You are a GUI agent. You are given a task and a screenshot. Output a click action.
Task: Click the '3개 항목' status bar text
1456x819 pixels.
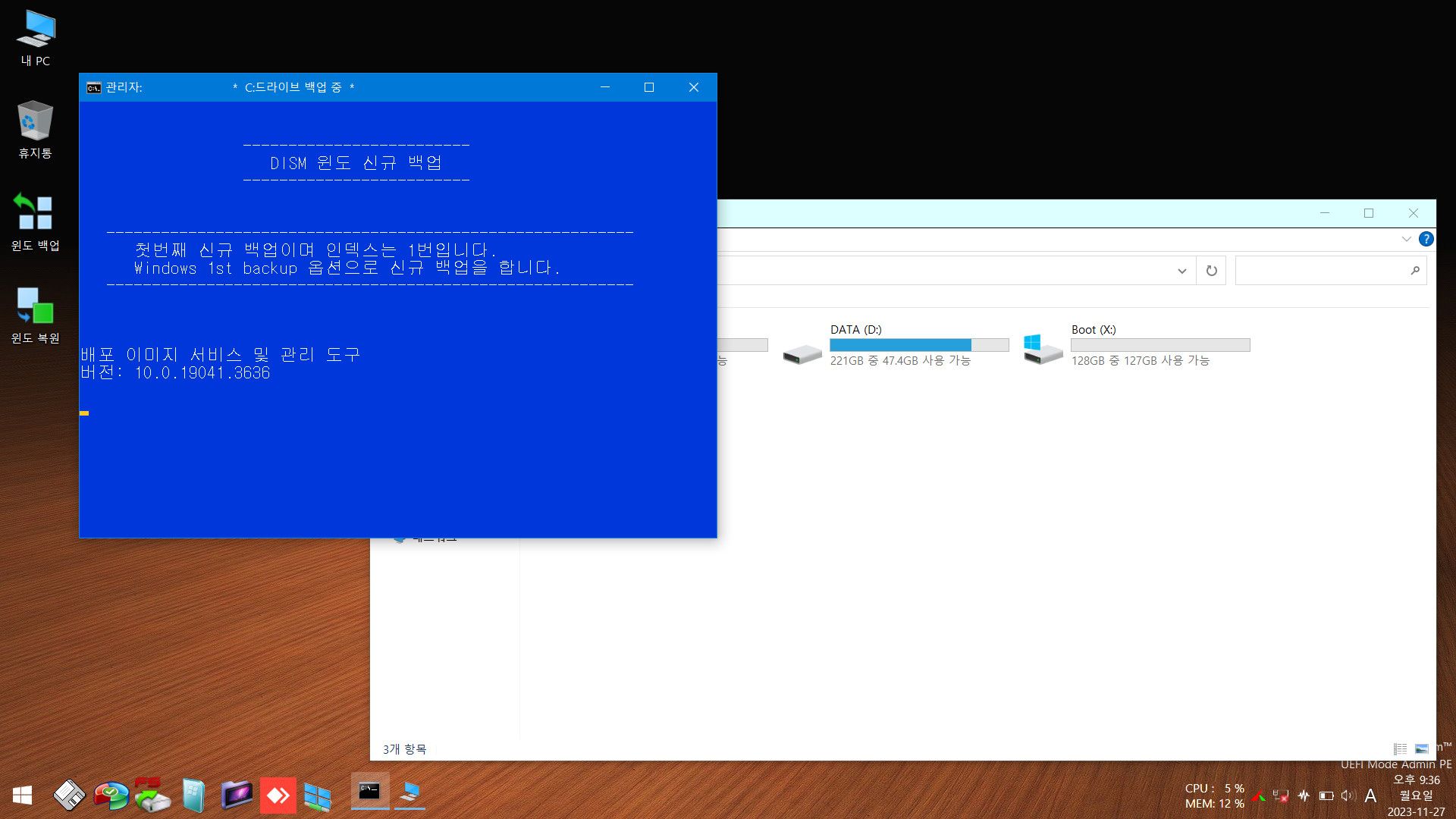(x=404, y=749)
